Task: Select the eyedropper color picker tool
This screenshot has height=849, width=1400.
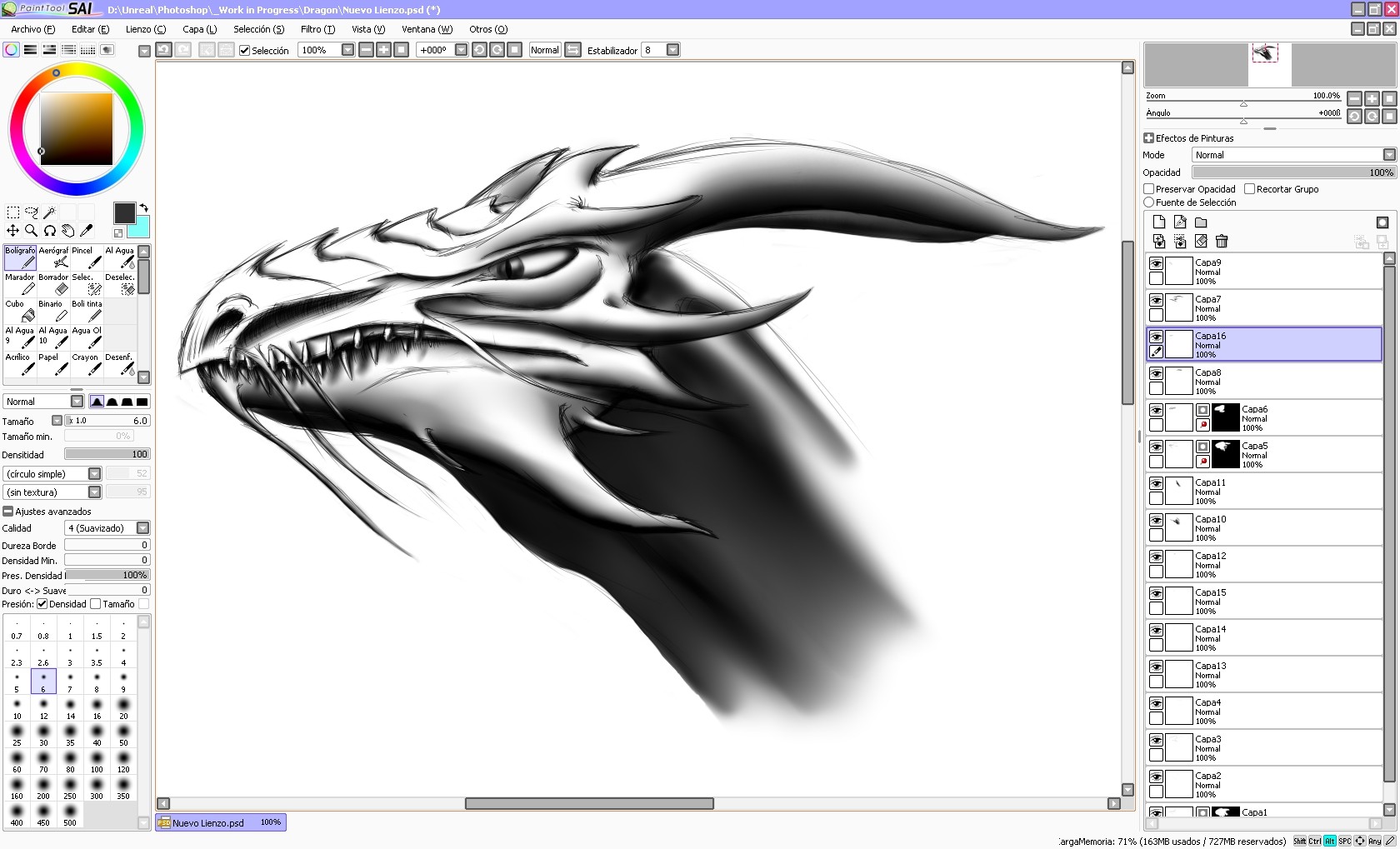Action: click(x=86, y=231)
